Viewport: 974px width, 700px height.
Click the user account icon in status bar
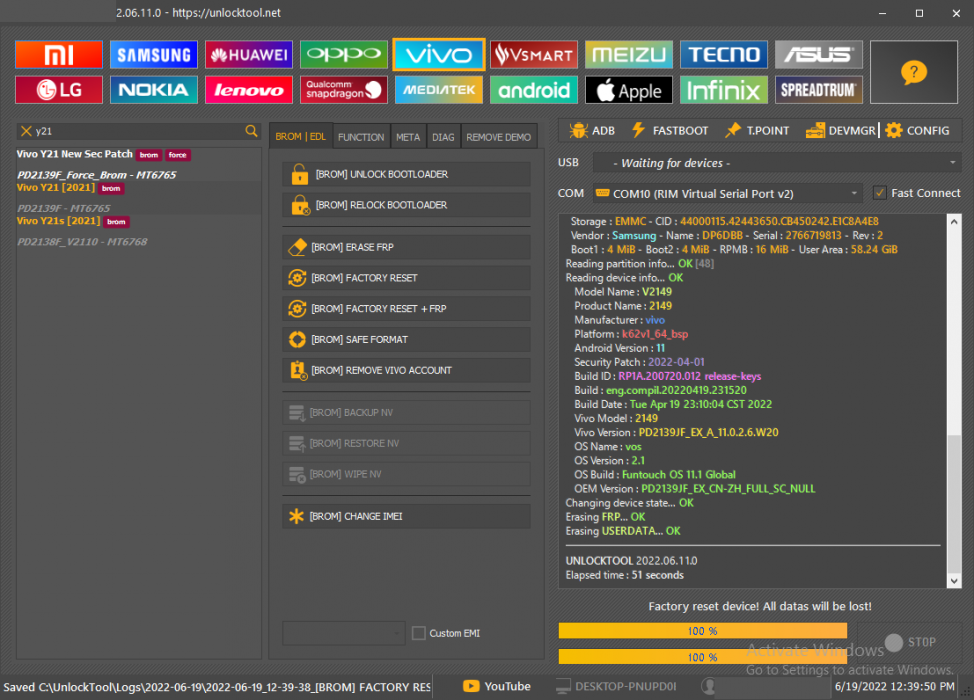(709, 686)
